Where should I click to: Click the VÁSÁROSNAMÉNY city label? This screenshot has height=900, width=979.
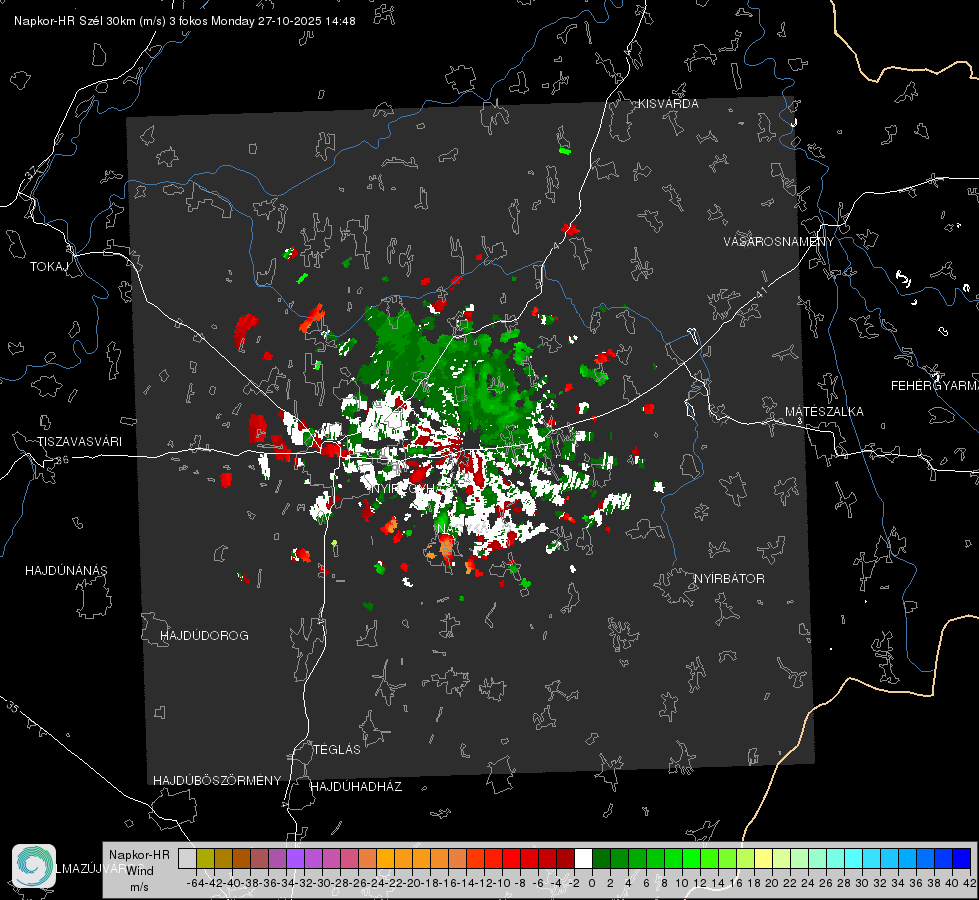click(779, 242)
